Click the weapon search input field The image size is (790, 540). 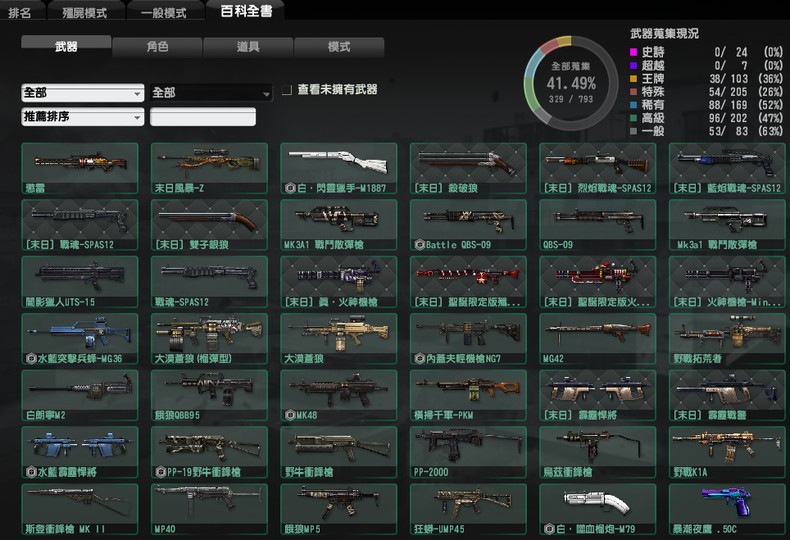pyautogui.click(x=203, y=117)
